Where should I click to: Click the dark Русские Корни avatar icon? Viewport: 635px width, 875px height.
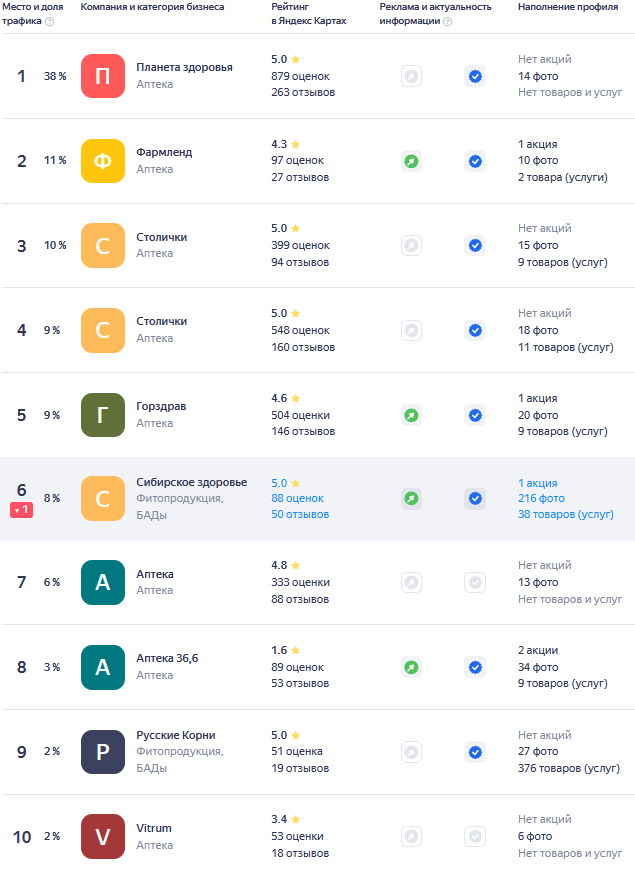pos(103,752)
